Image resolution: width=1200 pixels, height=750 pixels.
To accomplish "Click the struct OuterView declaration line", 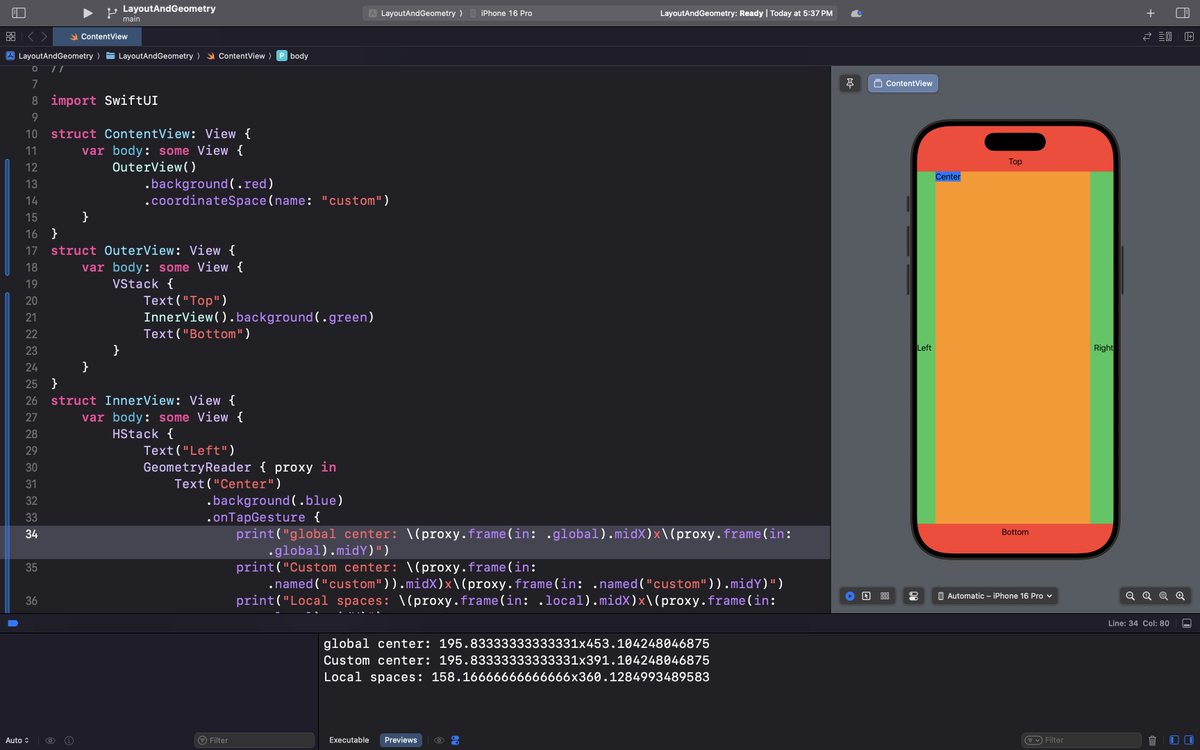I will tap(143, 251).
